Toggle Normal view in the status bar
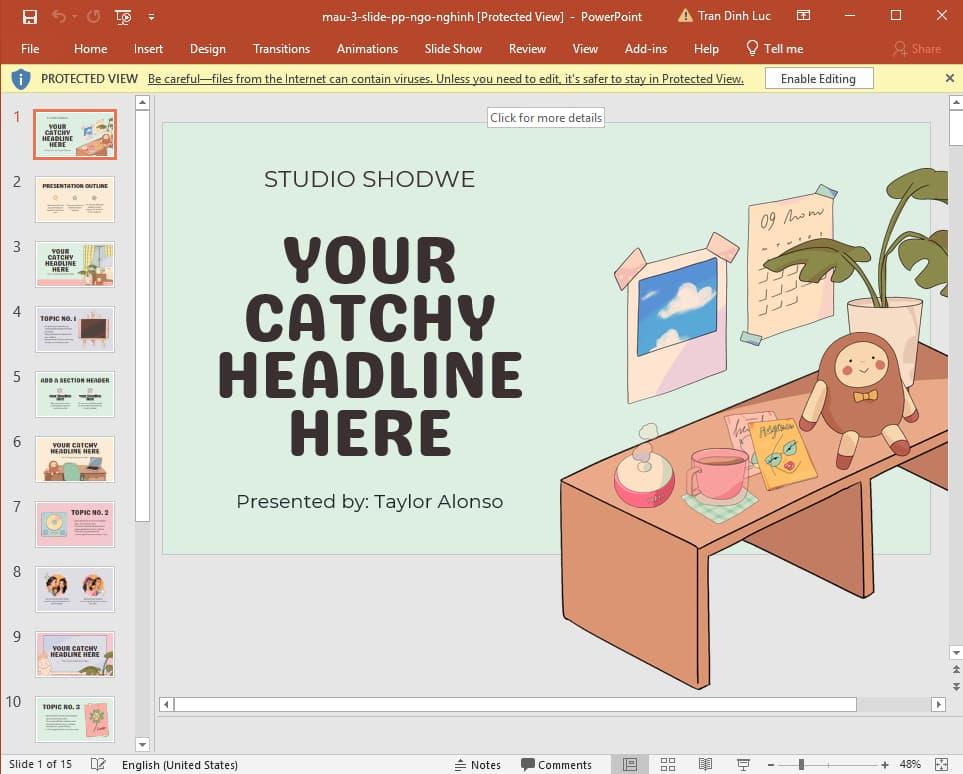 (631, 764)
